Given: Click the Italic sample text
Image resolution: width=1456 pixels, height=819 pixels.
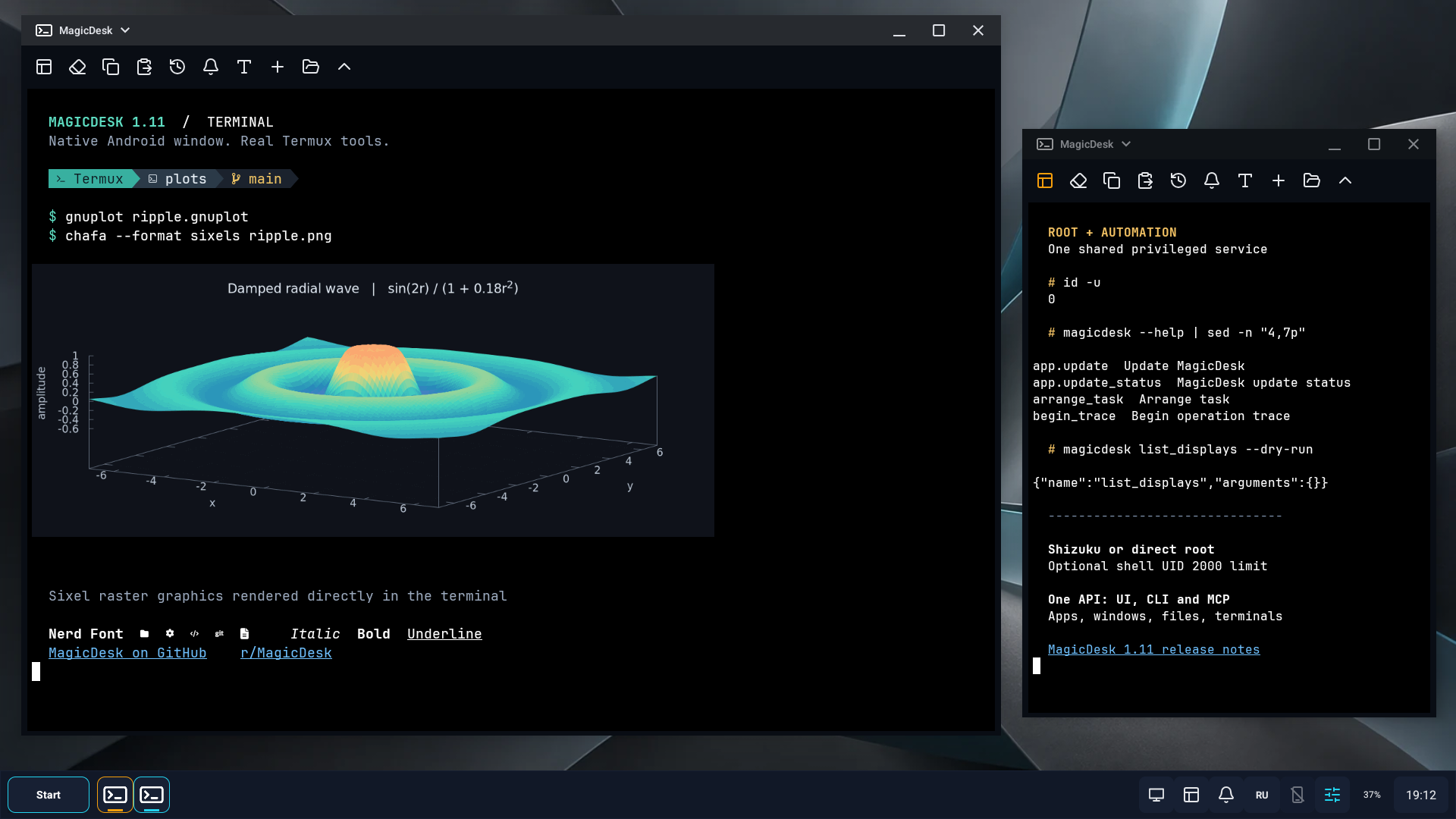Looking at the screenshot, I should [x=315, y=634].
